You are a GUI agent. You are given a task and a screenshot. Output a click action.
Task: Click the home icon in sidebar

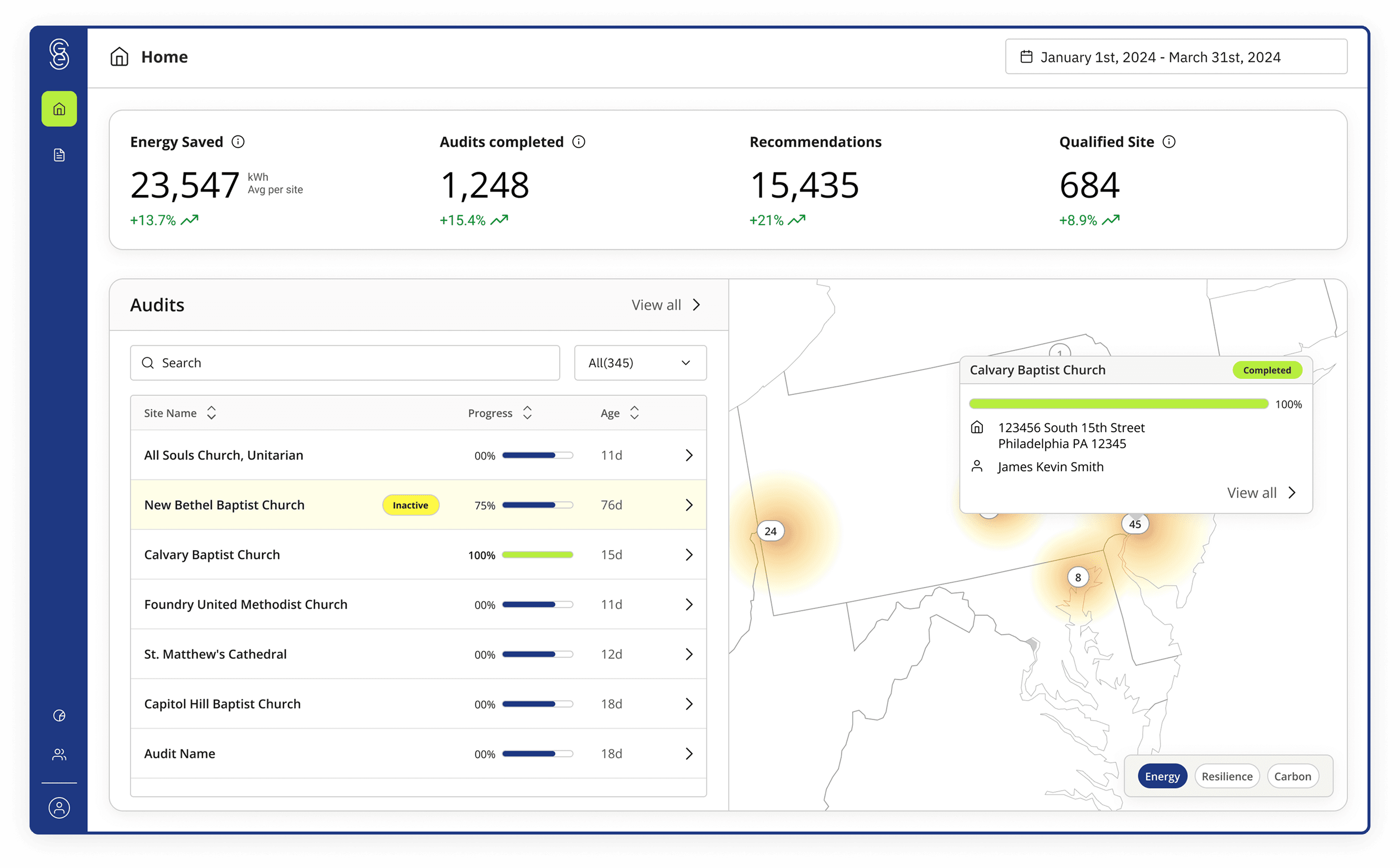tap(59, 109)
